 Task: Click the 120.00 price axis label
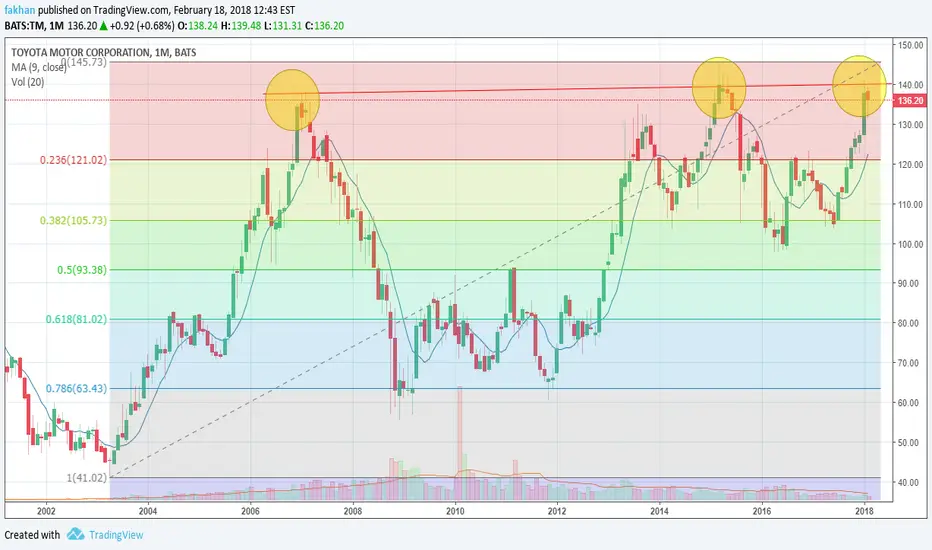pyautogui.click(x=911, y=165)
